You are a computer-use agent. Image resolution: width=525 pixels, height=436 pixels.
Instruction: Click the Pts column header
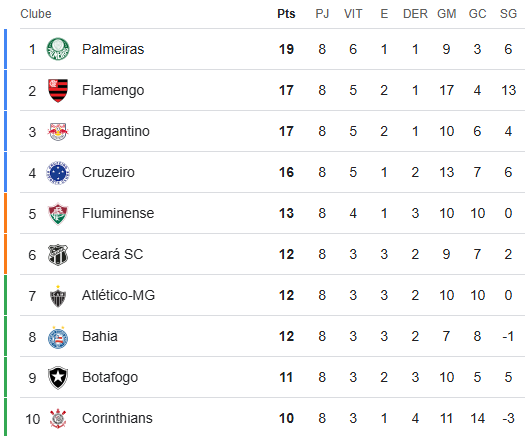point(286,14)
